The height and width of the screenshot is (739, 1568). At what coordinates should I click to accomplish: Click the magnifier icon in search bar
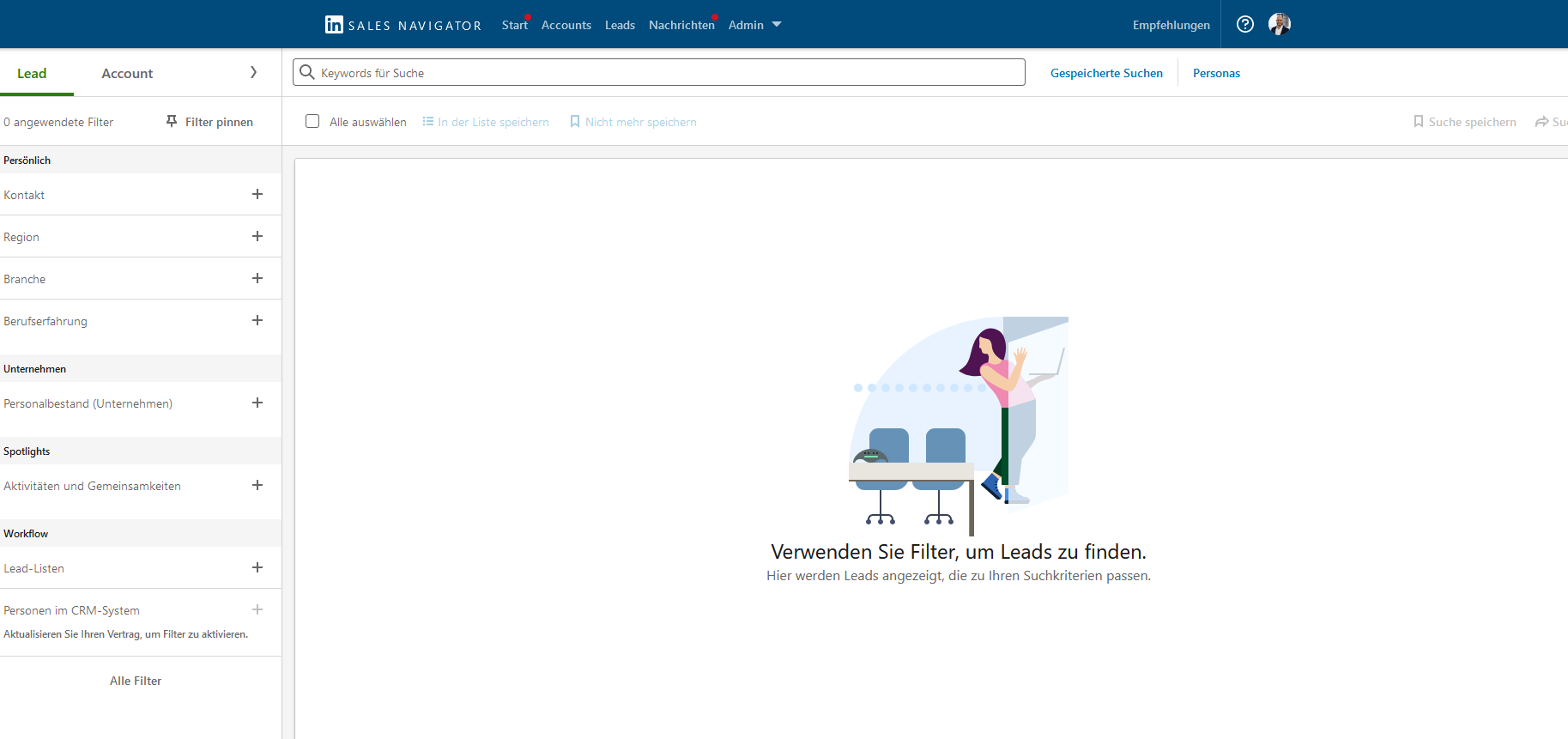coord(307,73)
